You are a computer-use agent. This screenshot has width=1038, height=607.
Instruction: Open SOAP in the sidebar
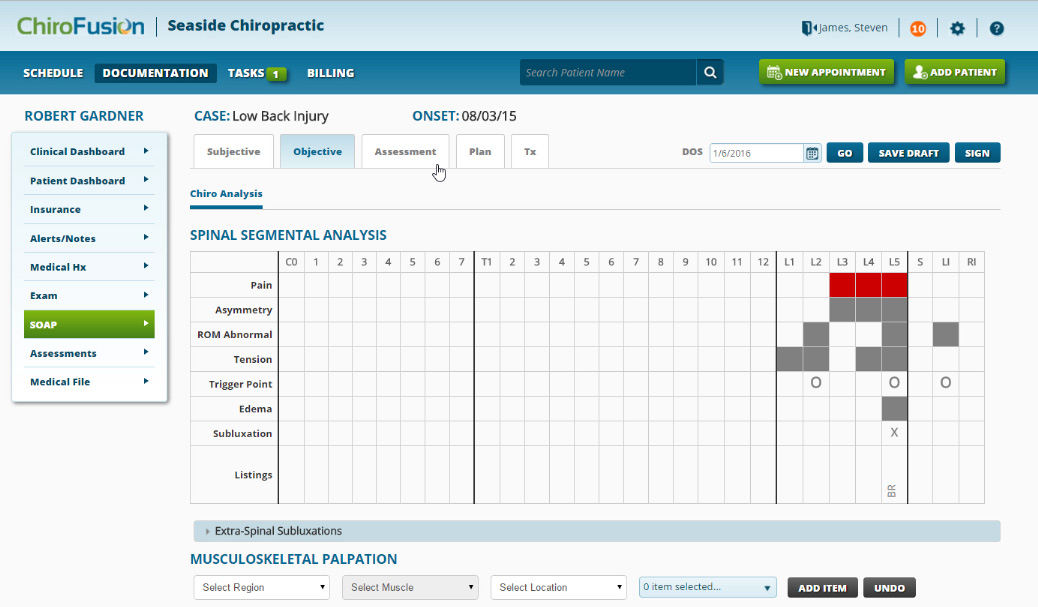pos(88,324)
